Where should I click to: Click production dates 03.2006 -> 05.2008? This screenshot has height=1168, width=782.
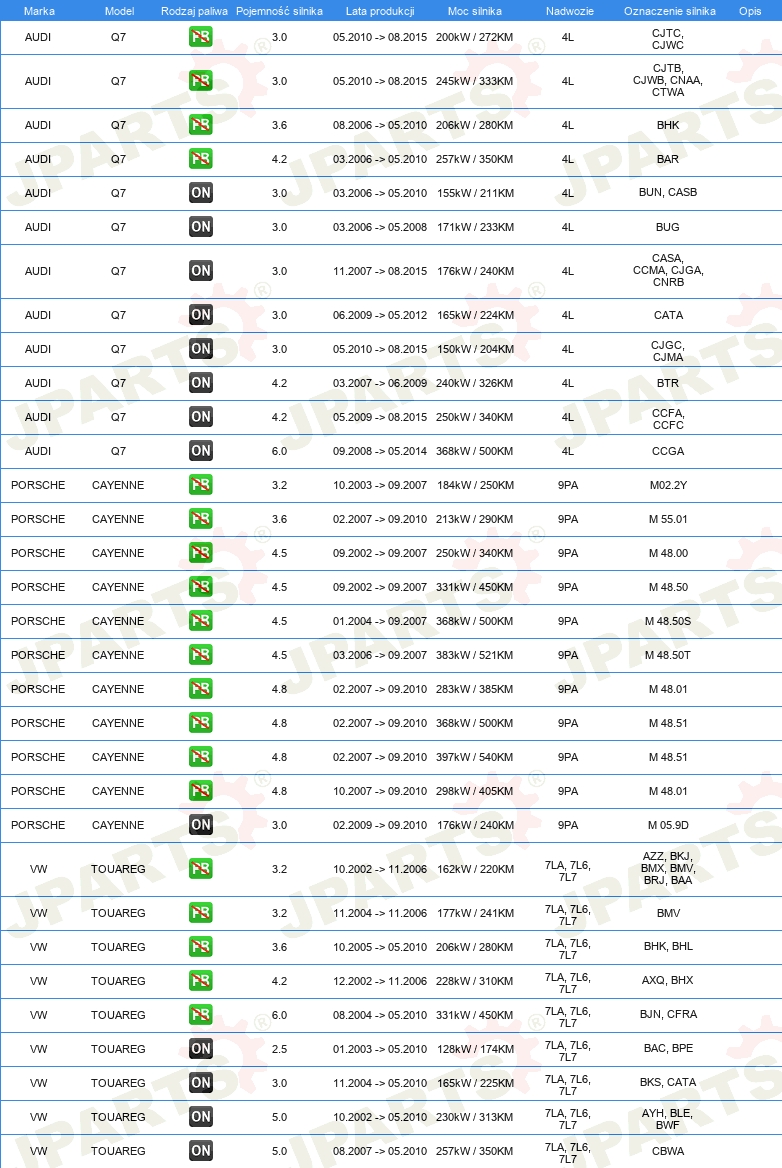(380, 227)
